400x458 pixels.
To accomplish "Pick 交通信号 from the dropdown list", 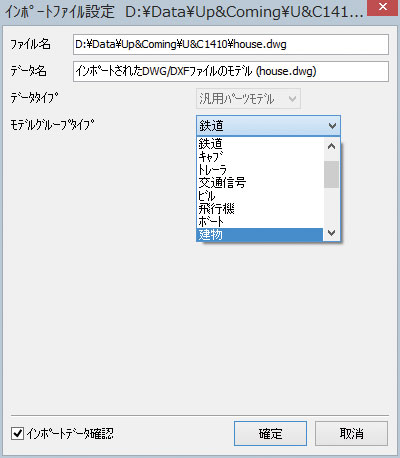I will tap(260, 183).
